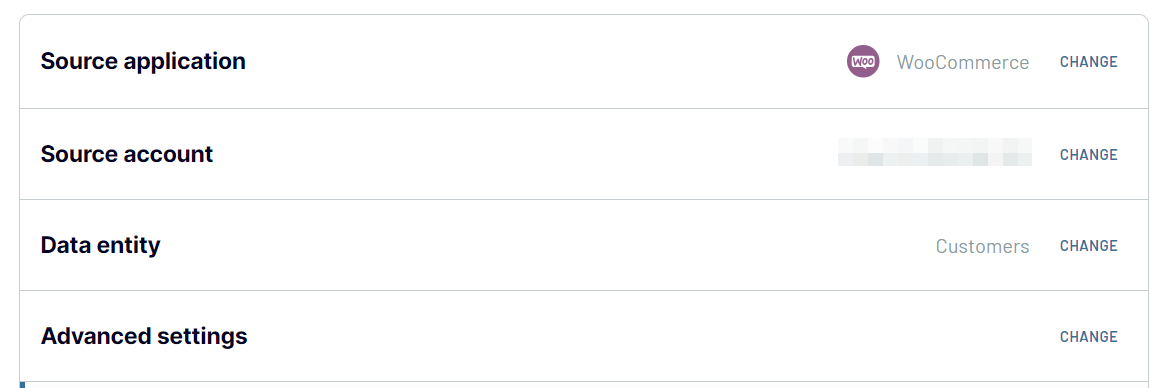Click the divider between Source application and Source account
This screenshot has width=1160, height=388.
click(584, 108)
